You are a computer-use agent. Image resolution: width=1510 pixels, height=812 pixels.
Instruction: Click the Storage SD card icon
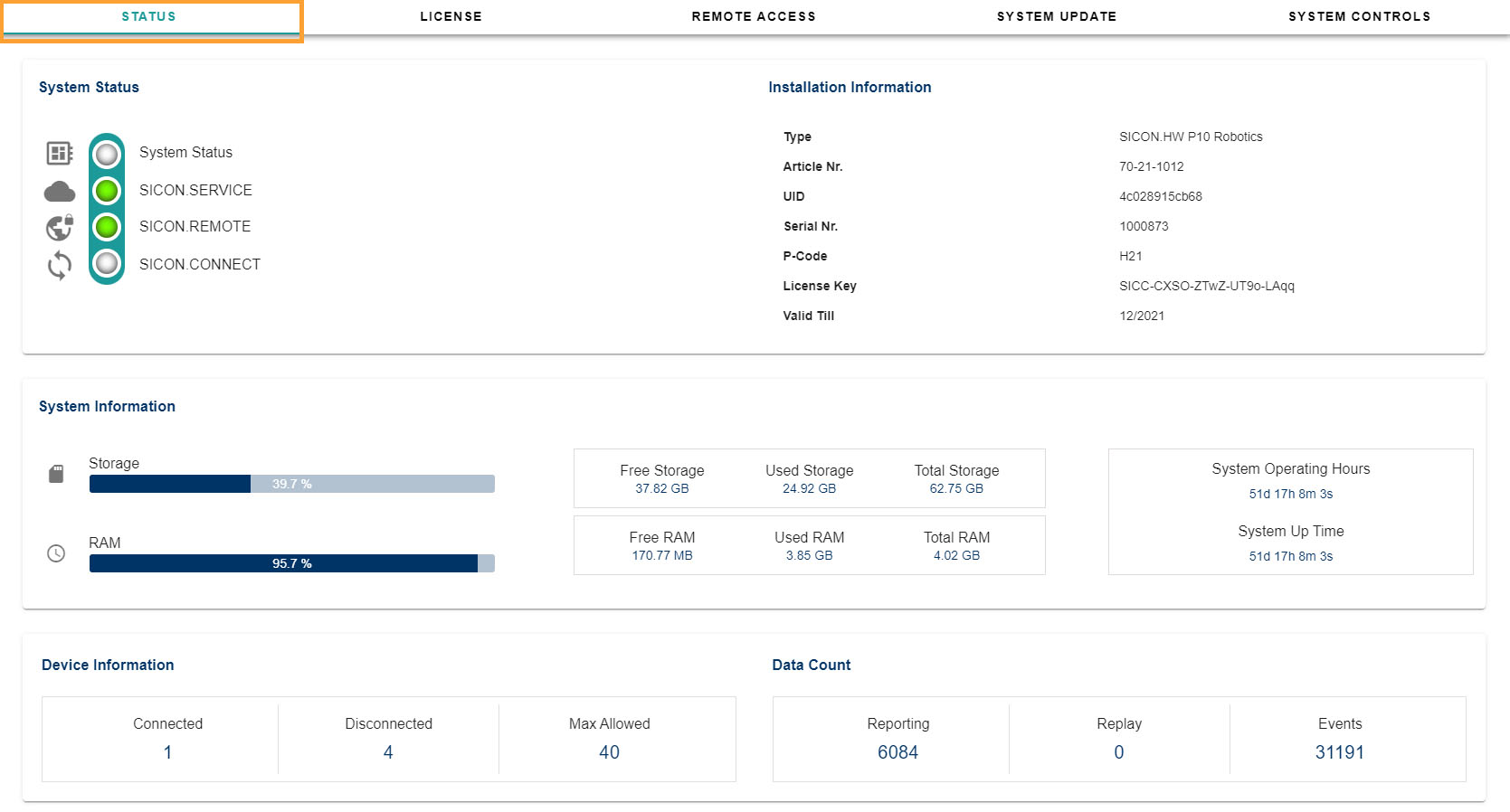(x=56, y=474)
